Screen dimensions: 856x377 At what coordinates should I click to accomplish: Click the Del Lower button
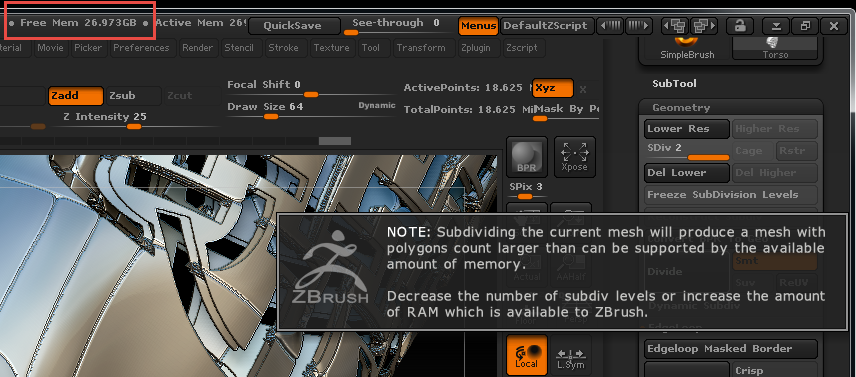(686, 173)
